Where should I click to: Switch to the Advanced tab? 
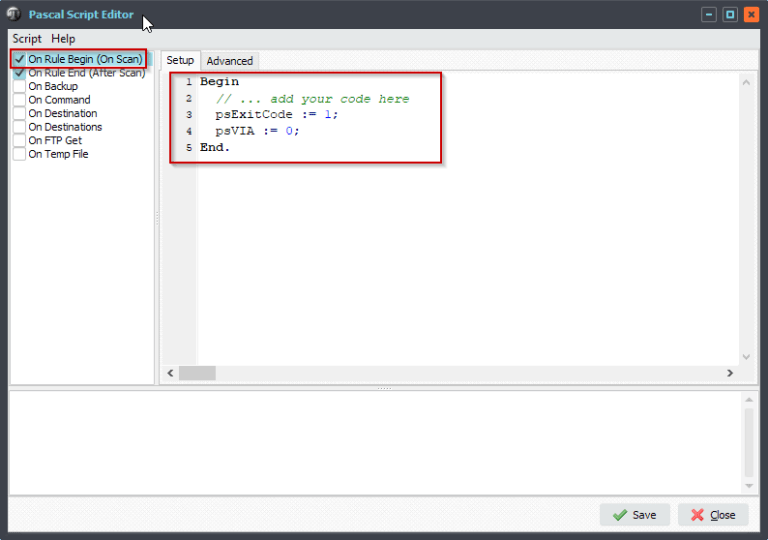230,61
